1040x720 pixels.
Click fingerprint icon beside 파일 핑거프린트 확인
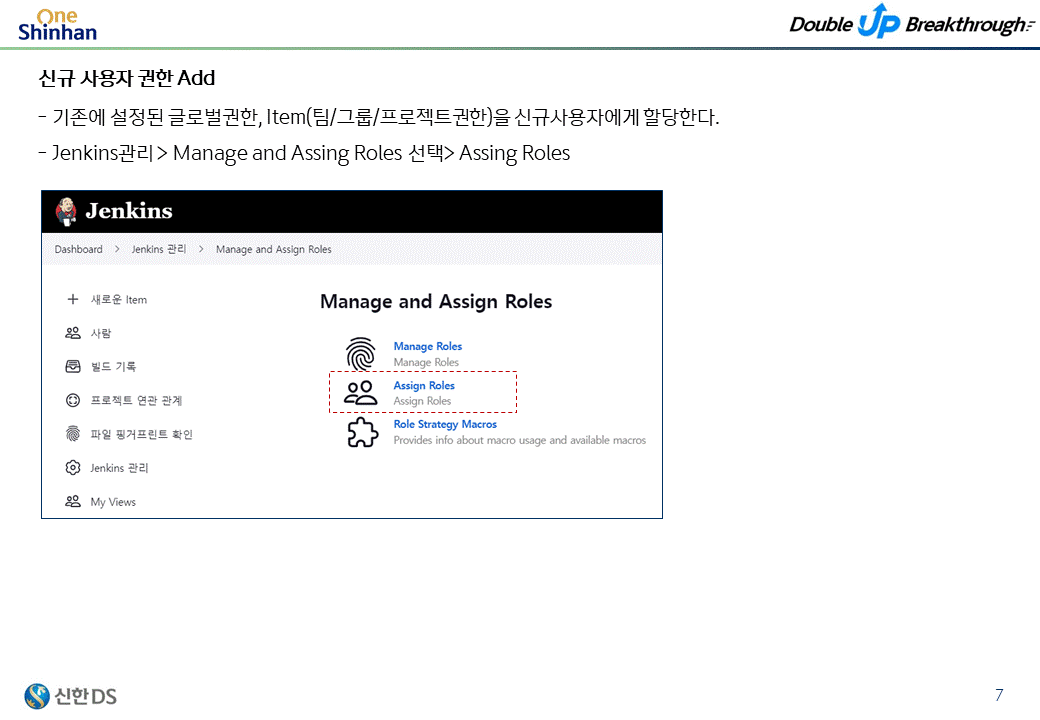[73, 434]
